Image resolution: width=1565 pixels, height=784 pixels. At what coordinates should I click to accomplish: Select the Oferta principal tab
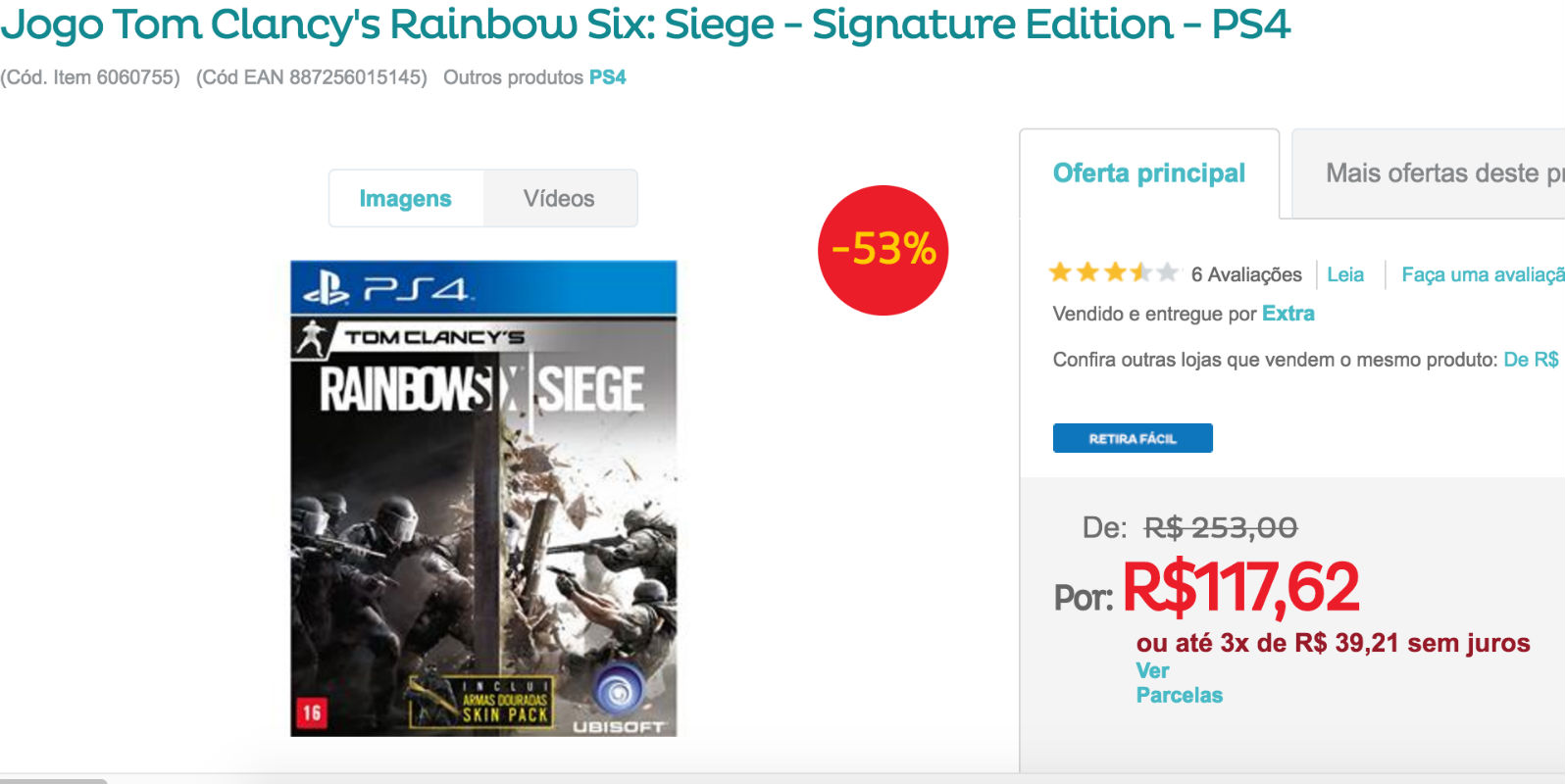point(1149,173)
